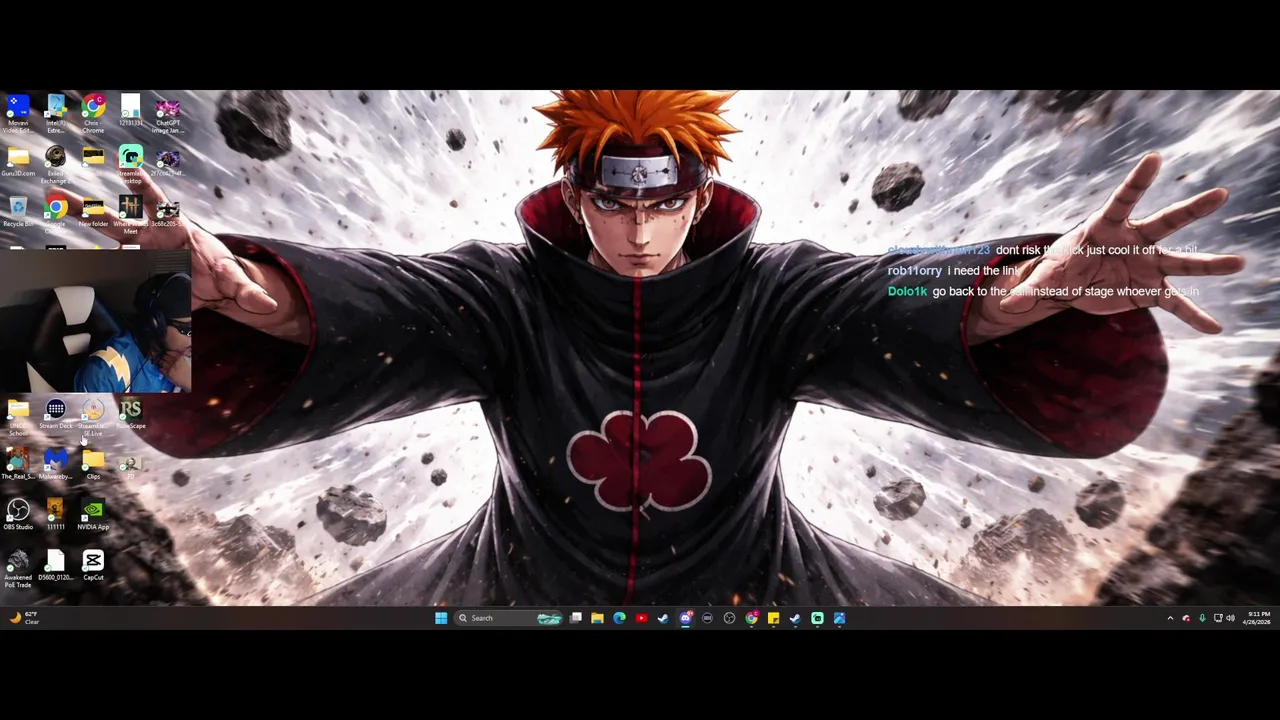Screen dimensions: 1280x720
Task: Open Microsoft Edge from the taskbar
Action: click(x=619, y=618)
